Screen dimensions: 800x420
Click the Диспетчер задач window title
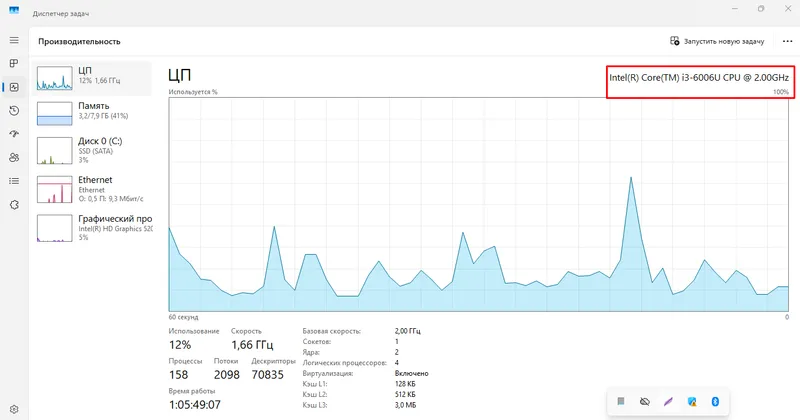(61, 14)
